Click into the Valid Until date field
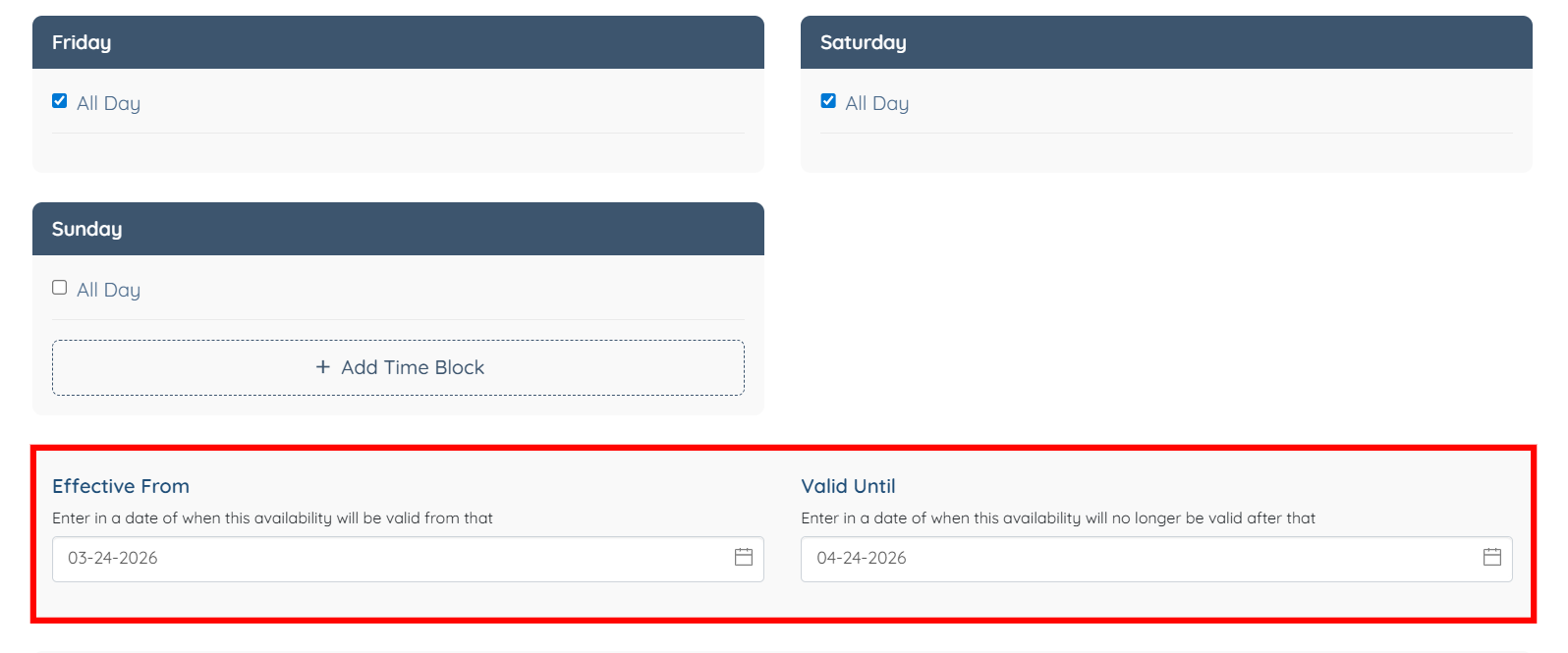 click(1140, 559)
